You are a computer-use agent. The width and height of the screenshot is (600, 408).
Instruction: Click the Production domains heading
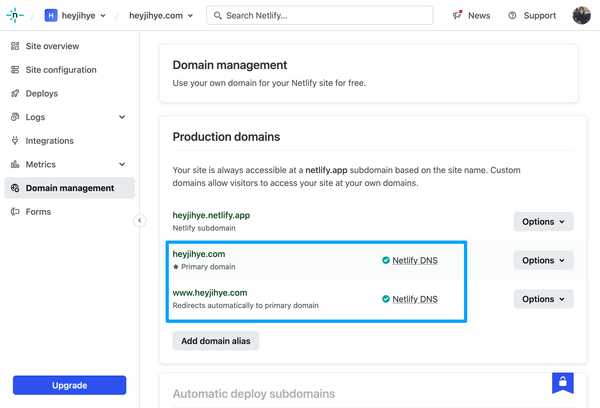[x=226, y=137]
